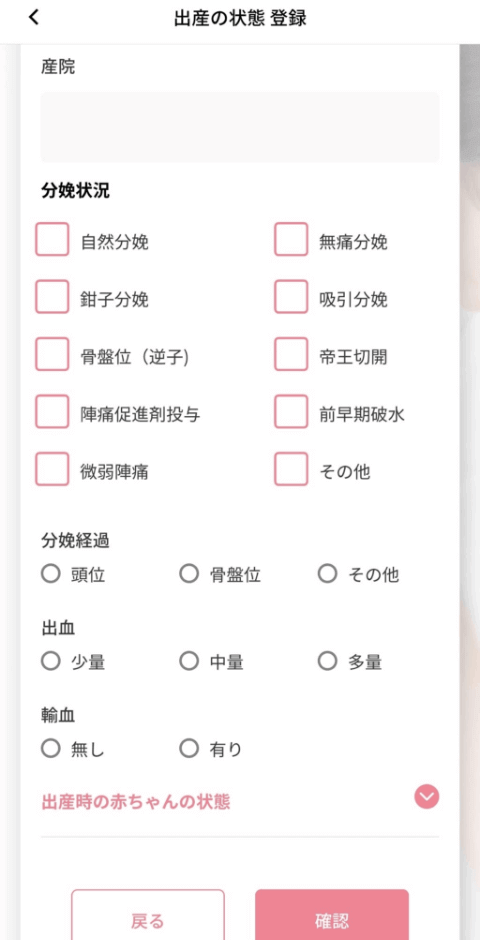Tick the 帝王切開 checkbox

(x=291, y=354)
